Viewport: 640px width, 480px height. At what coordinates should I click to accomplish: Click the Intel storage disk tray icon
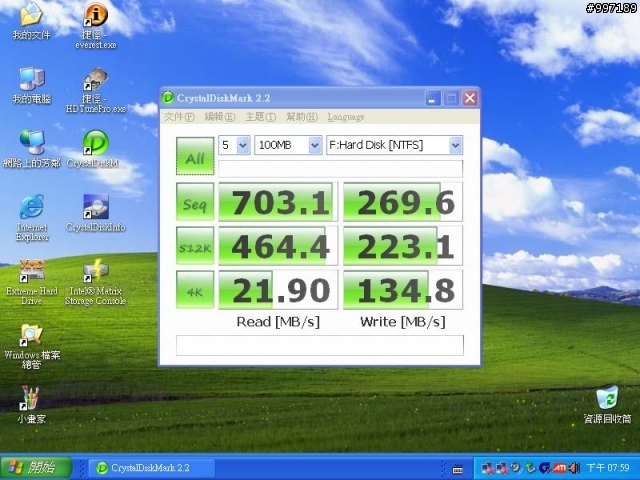[516, 467]
